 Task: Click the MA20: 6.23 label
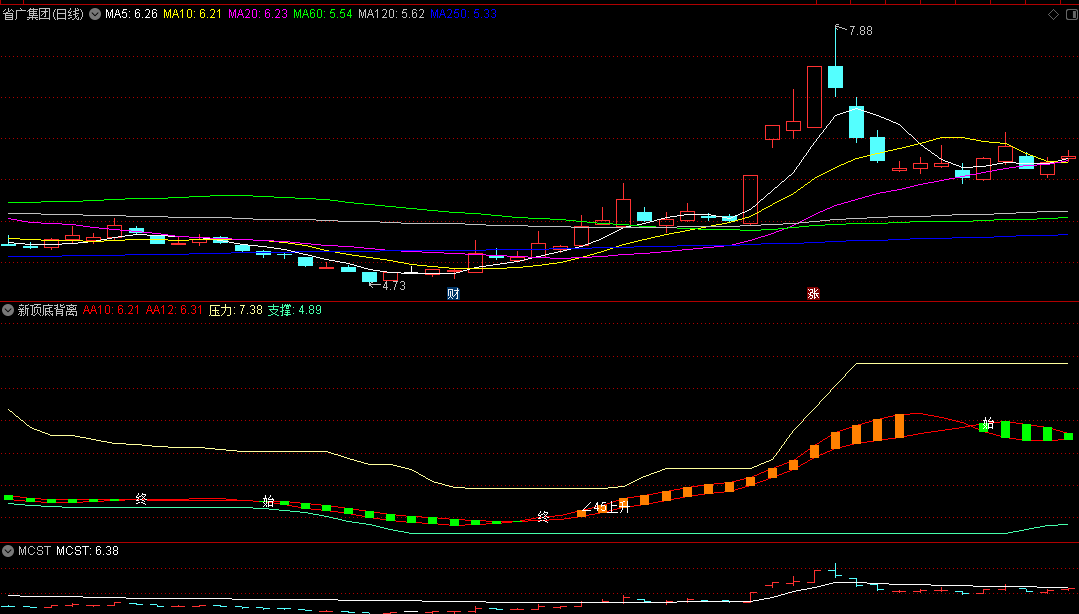(258, 14)
